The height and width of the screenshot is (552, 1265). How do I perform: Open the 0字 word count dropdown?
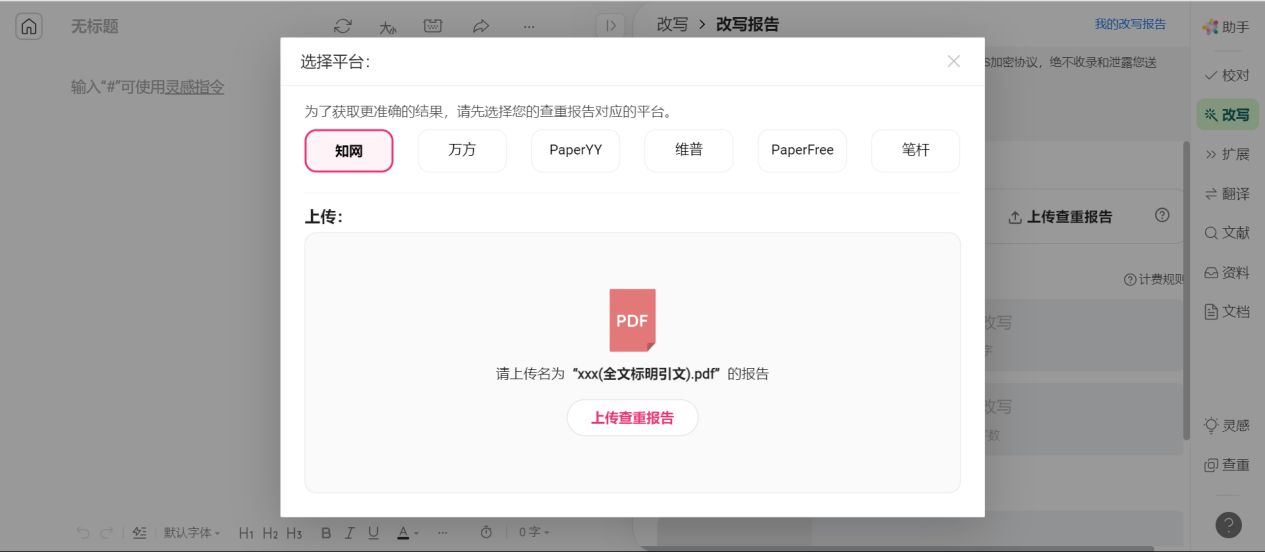tap(533, 533)
